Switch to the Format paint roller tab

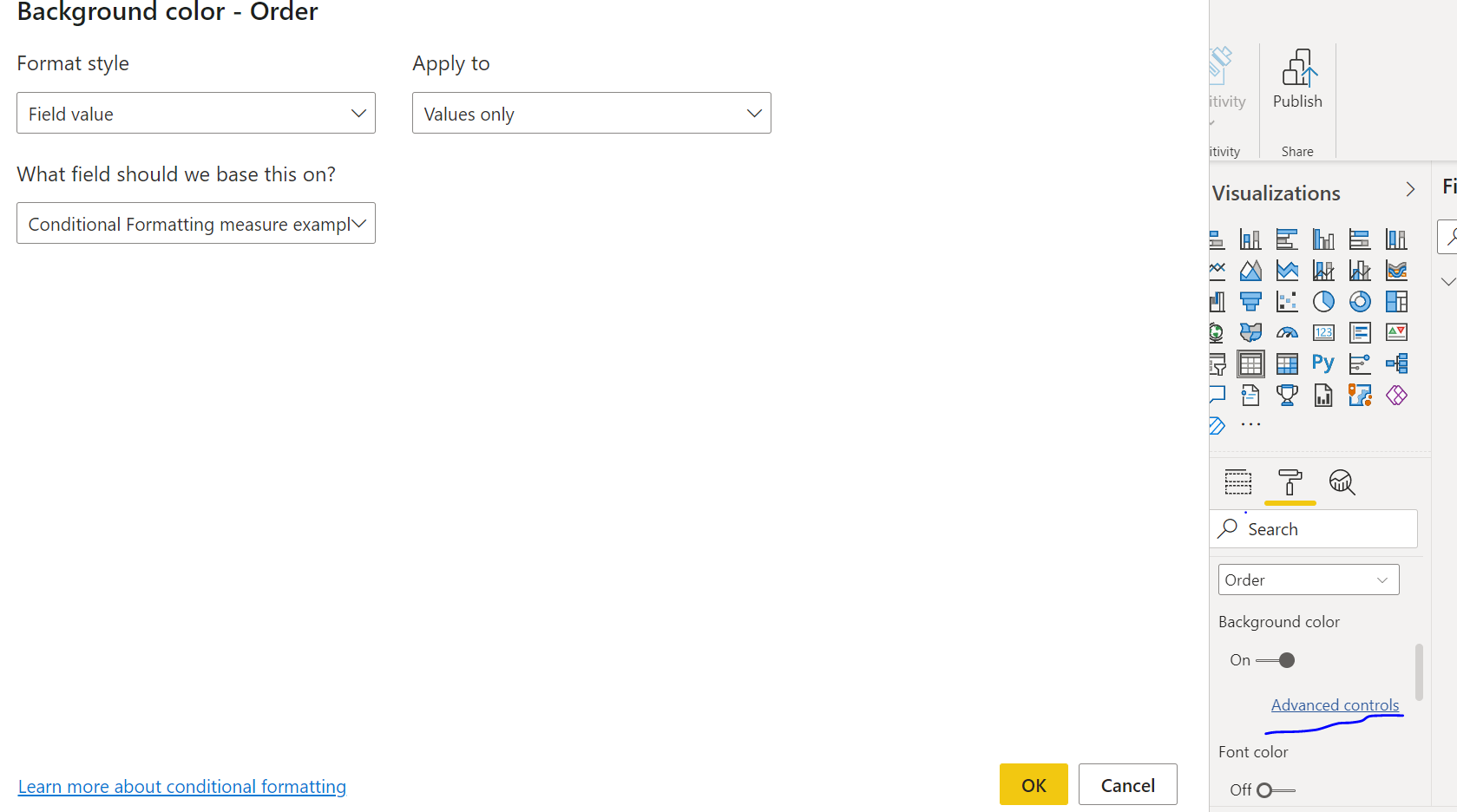[x=1290, y=482]
